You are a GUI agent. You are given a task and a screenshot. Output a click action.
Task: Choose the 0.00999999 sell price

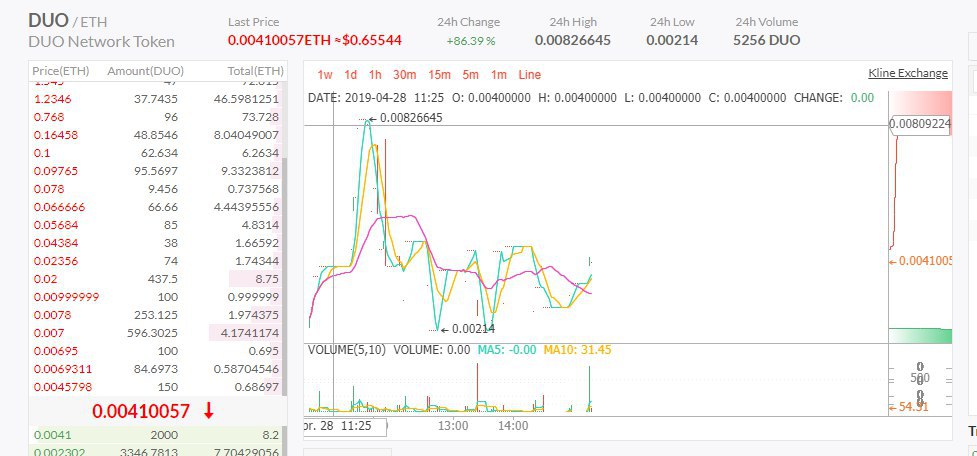click(x=67, y=297)
